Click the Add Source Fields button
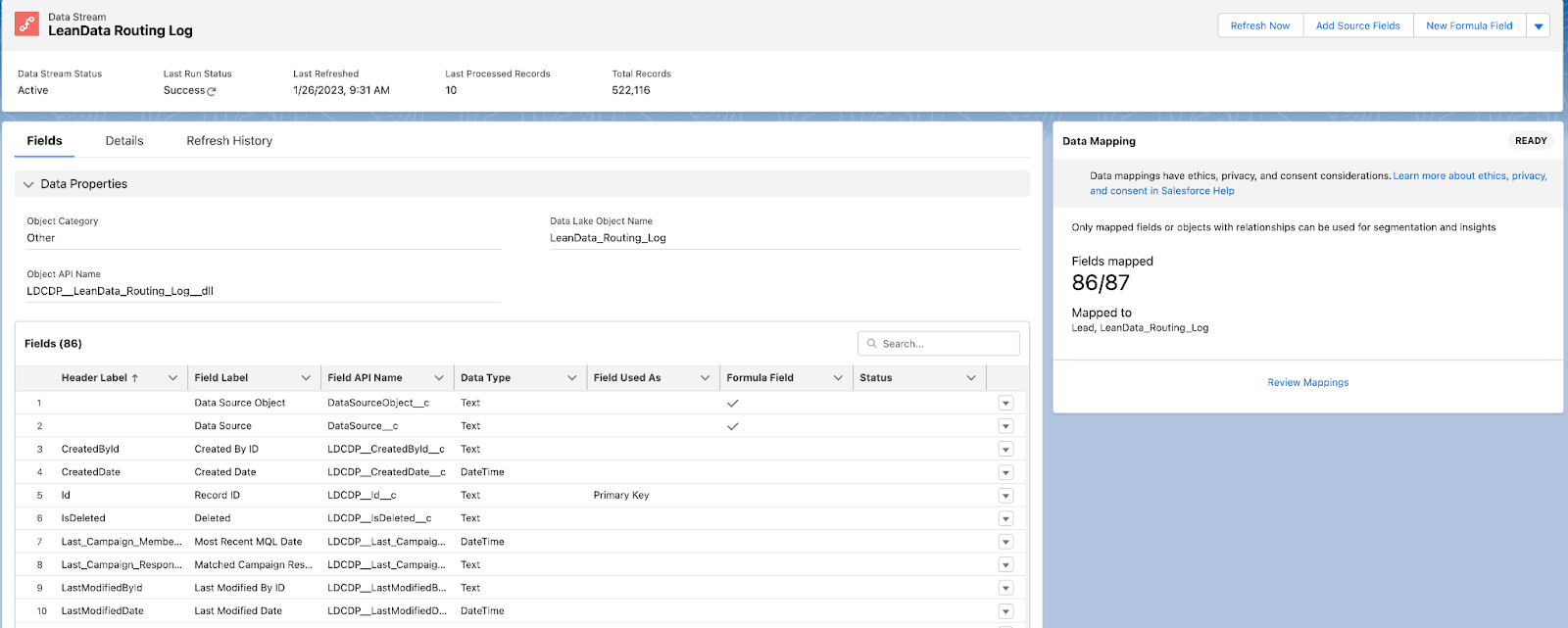 pyautogui.click(x=1358, y=25)
